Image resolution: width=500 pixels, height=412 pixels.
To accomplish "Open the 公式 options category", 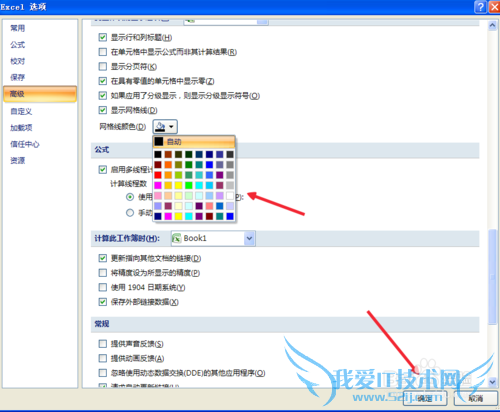I will (18, 45).
